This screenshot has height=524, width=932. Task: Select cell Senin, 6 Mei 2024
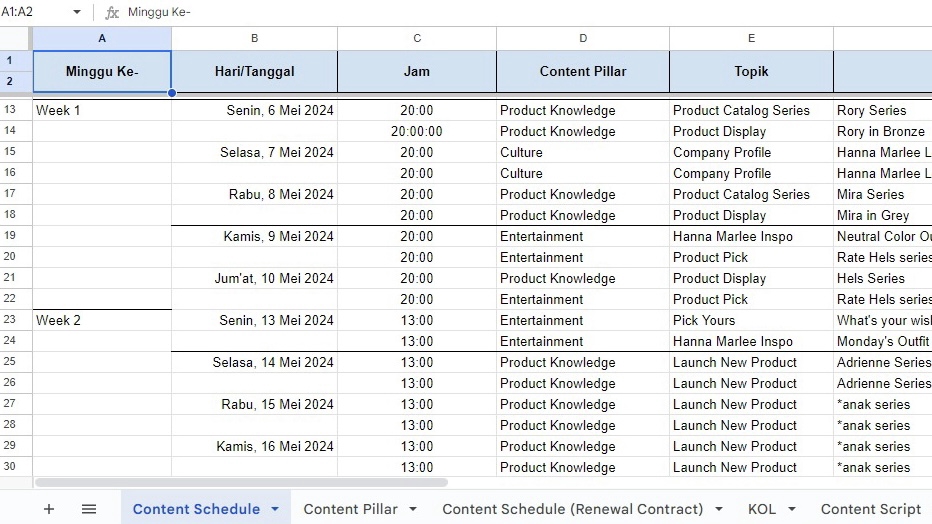254,111
